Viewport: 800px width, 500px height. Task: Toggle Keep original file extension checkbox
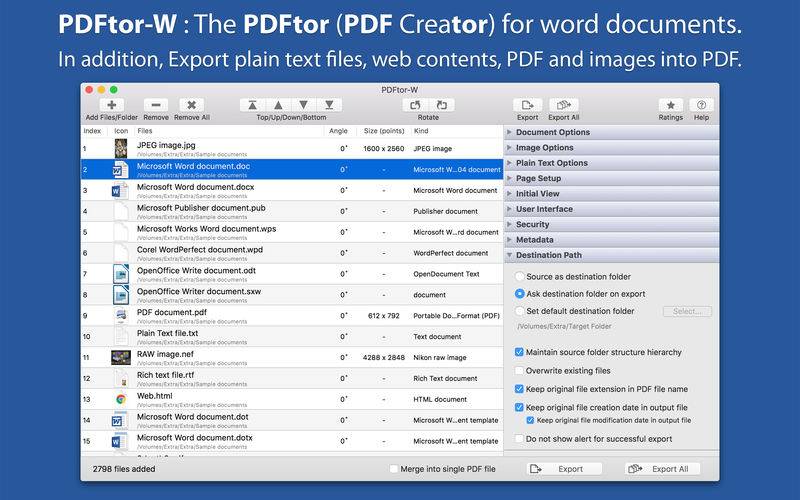pyautogui.click(x=519, y=389)
